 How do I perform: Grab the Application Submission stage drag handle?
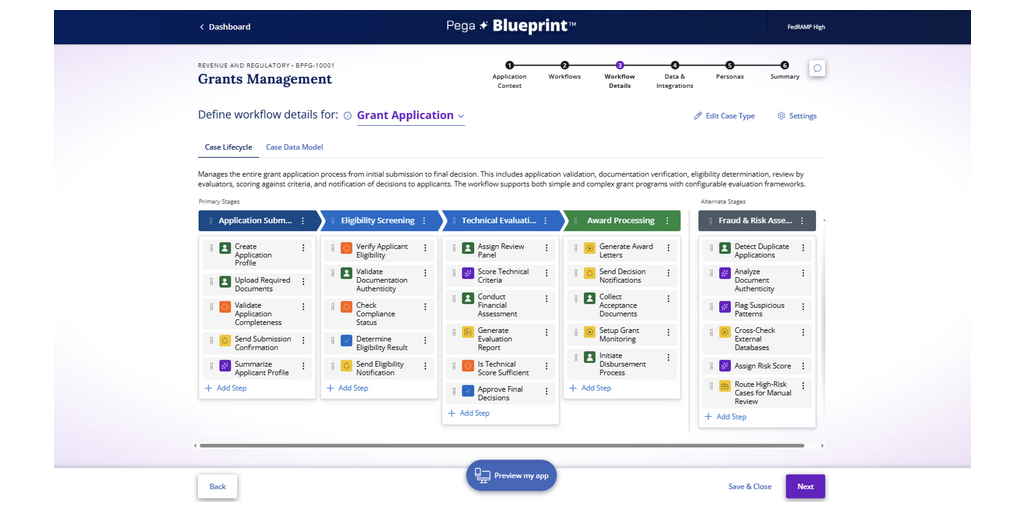(210, 221)
